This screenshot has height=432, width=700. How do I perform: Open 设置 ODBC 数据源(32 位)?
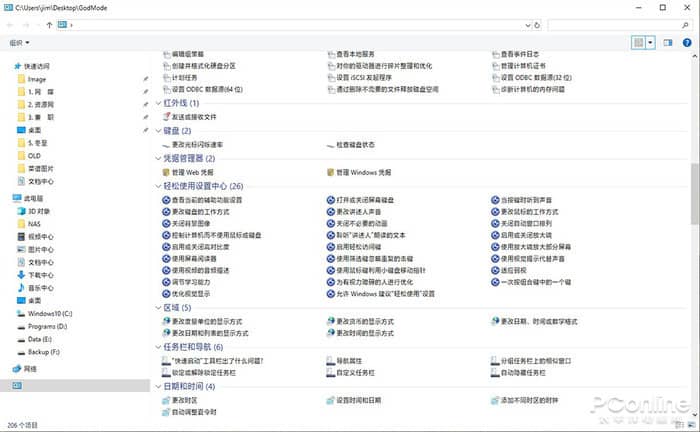[x=536, y=78]
